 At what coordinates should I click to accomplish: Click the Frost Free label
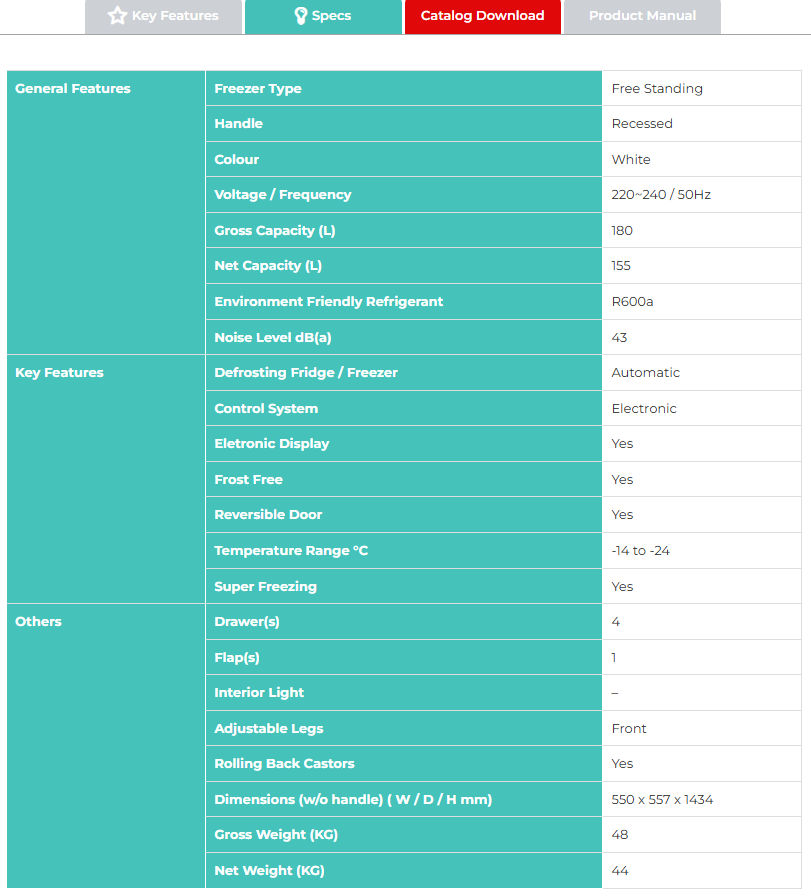click(249, 479)
